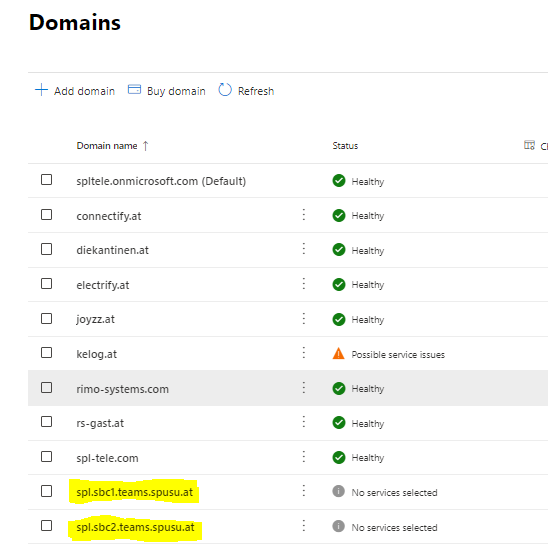Click the Buy domain card icon
The width and height of the screenshot is (548, 553).
pyautogui.click(x=134, y=90)
